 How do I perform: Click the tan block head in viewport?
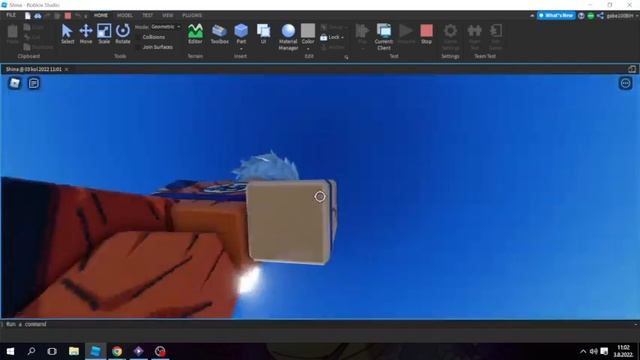click(x=289, y=222)
